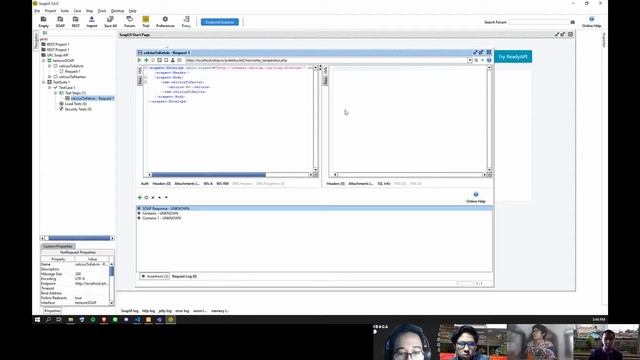Open the Desktop menu
This screenshot has width=640, height=360.
pos(118,11)
